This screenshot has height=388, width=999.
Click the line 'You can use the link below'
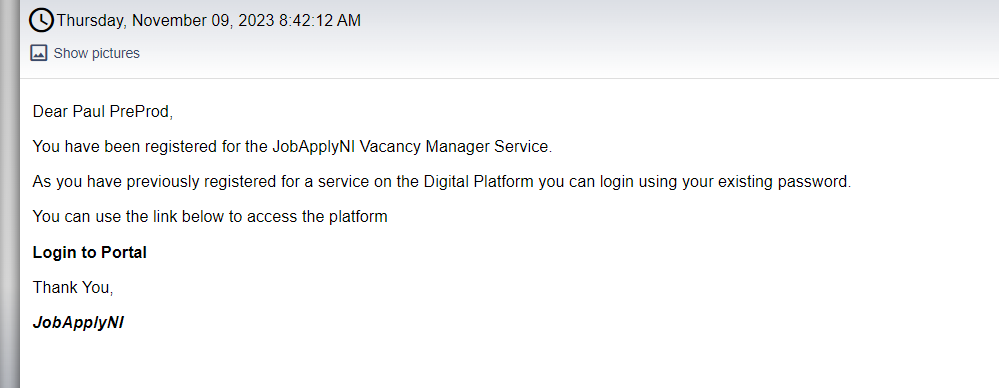210,217
